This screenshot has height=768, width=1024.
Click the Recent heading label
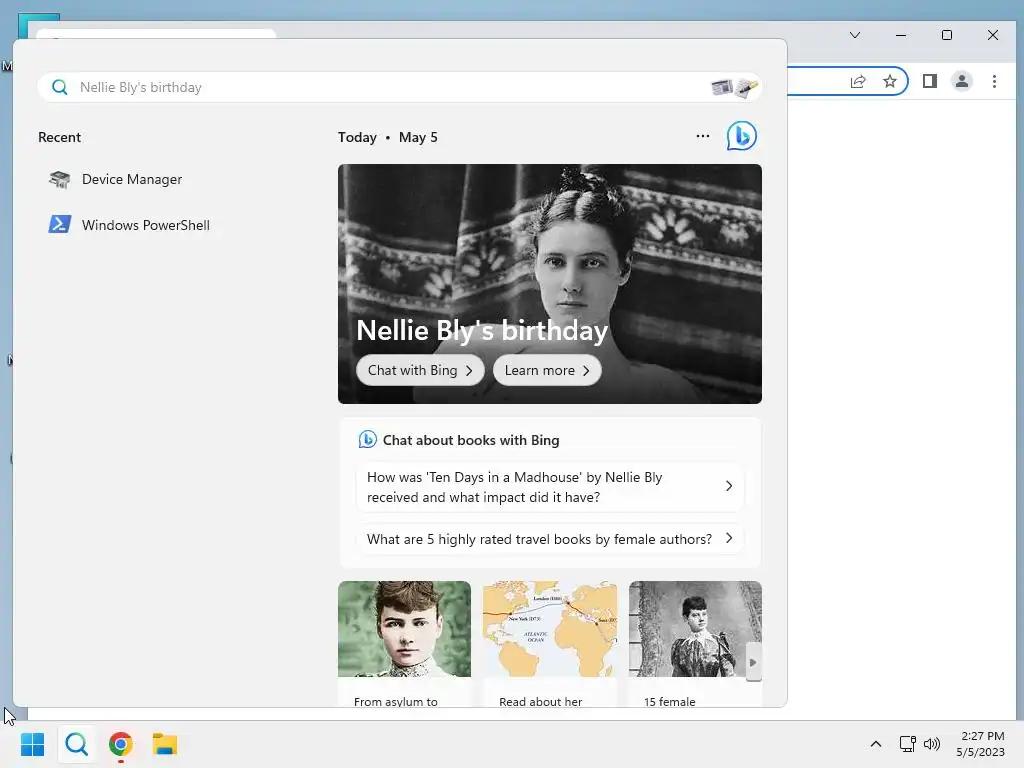click(x=59, y=137)
